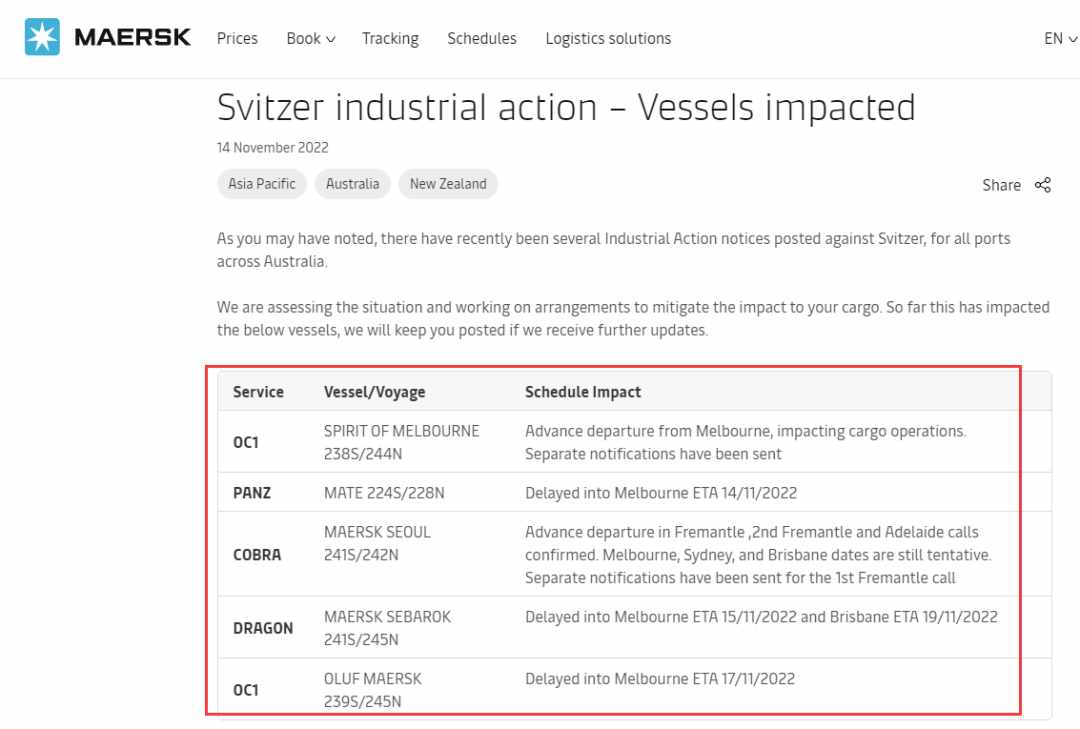Click the Brisbane ETA 19/11/2022 impact cell
Image resolution: width=1080 pixels, height=729 pixels.
[761, 617]
